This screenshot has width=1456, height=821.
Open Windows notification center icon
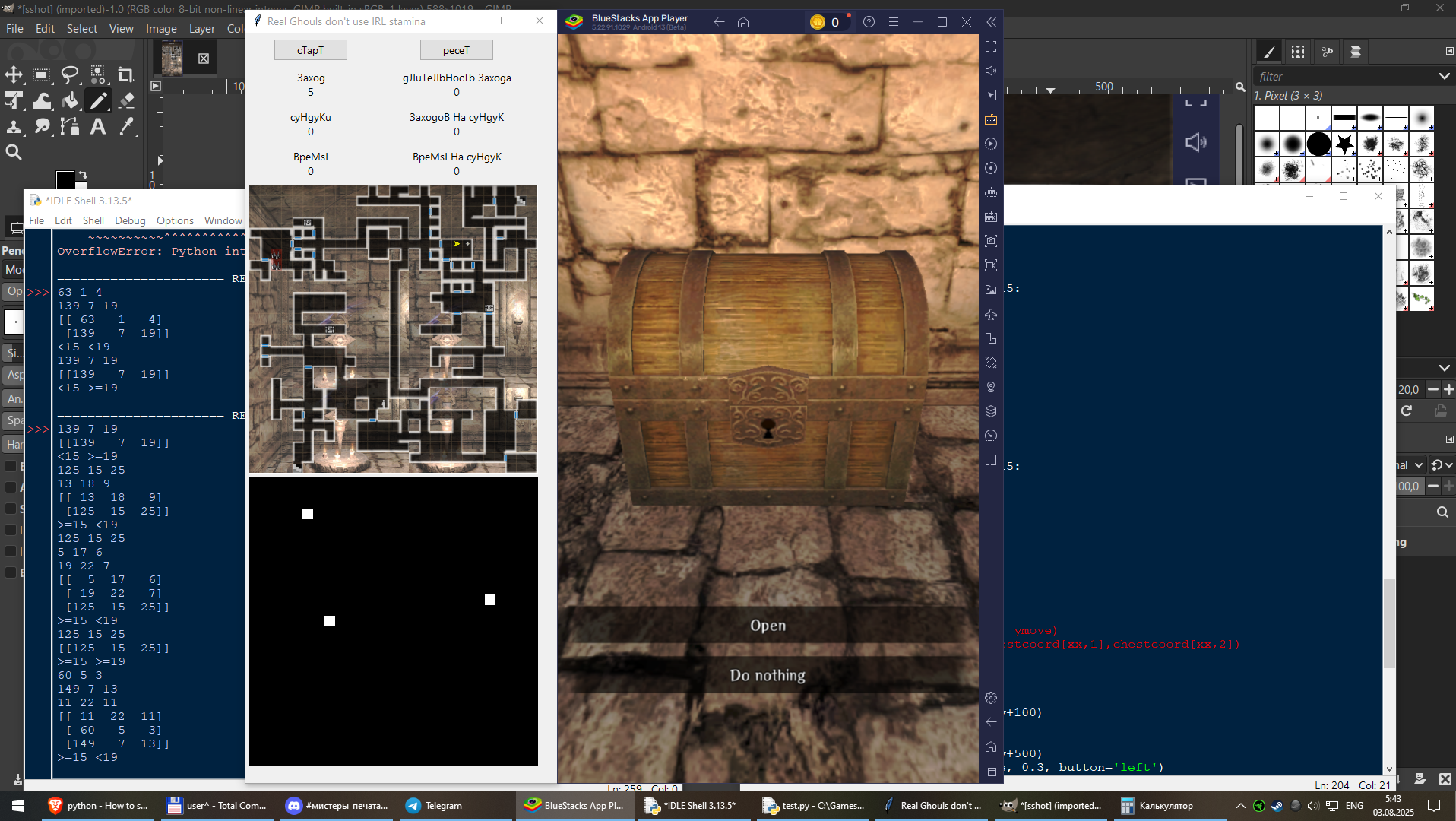[x=1434, y=806]
